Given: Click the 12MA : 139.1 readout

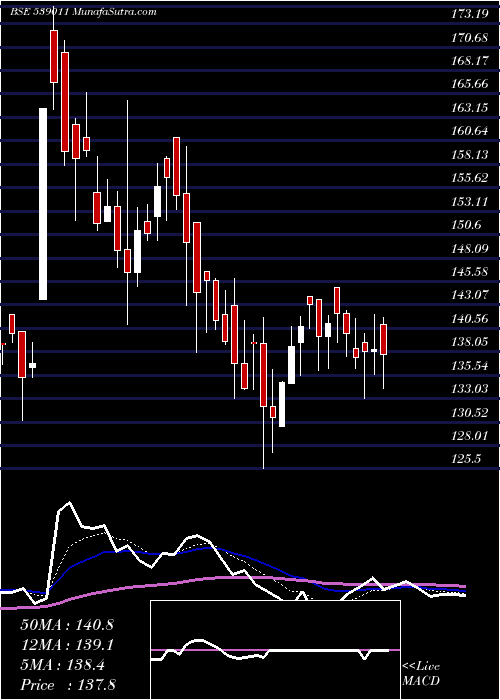Looking at the screenshot, I should [67, 645].
